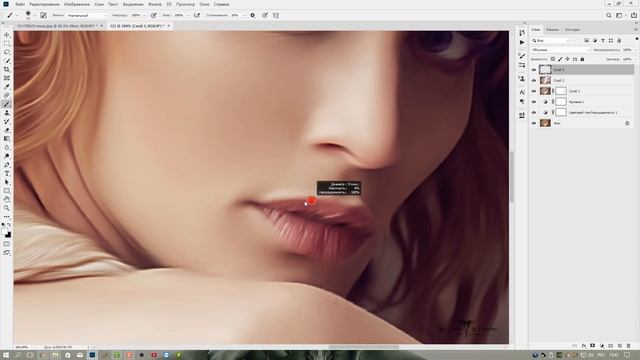
Task: Select the Hand tool
Action: click(x=7, y=200)
